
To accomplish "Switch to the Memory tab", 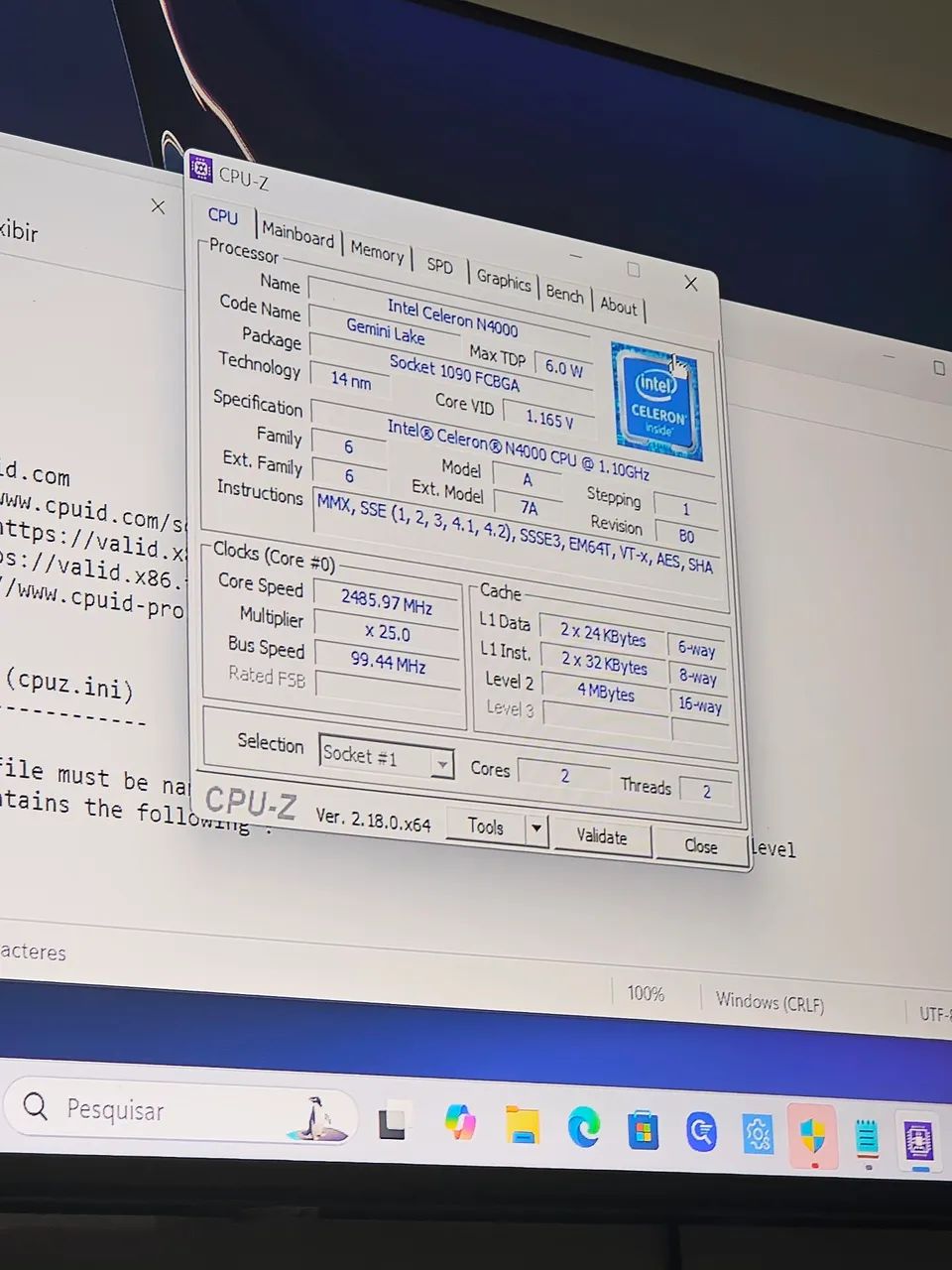I will point(377,252).
